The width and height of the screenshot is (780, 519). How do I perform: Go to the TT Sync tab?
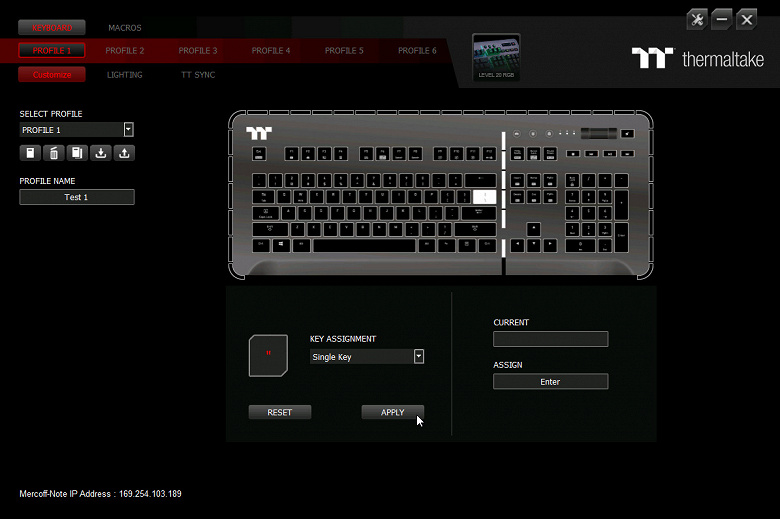coord(198,75)
